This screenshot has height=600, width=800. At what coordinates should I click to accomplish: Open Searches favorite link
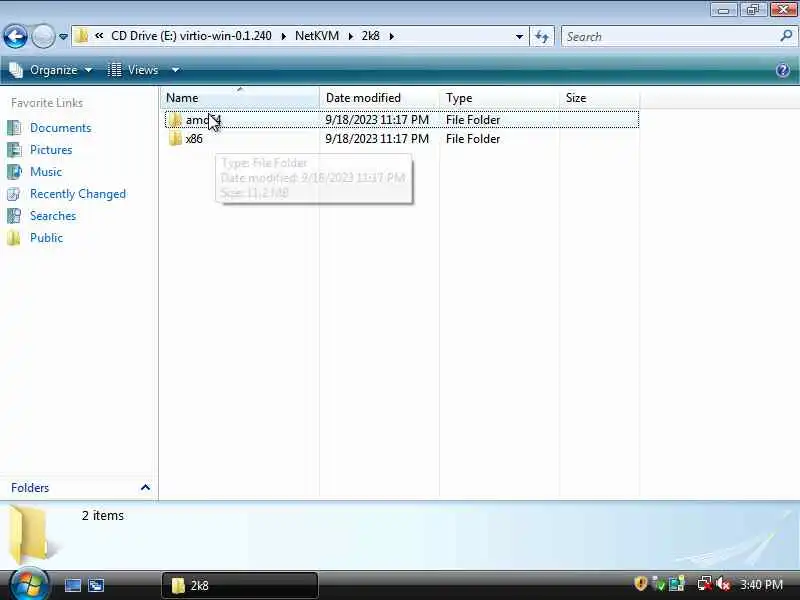[x=53, y=216]
